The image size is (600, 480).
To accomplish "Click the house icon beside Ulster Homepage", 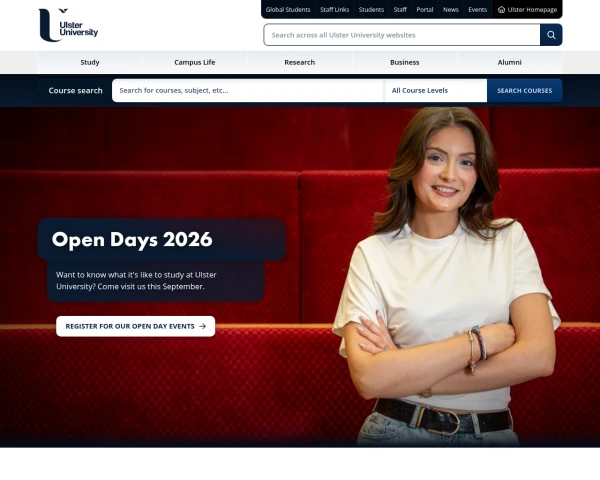I will [501, 10].
